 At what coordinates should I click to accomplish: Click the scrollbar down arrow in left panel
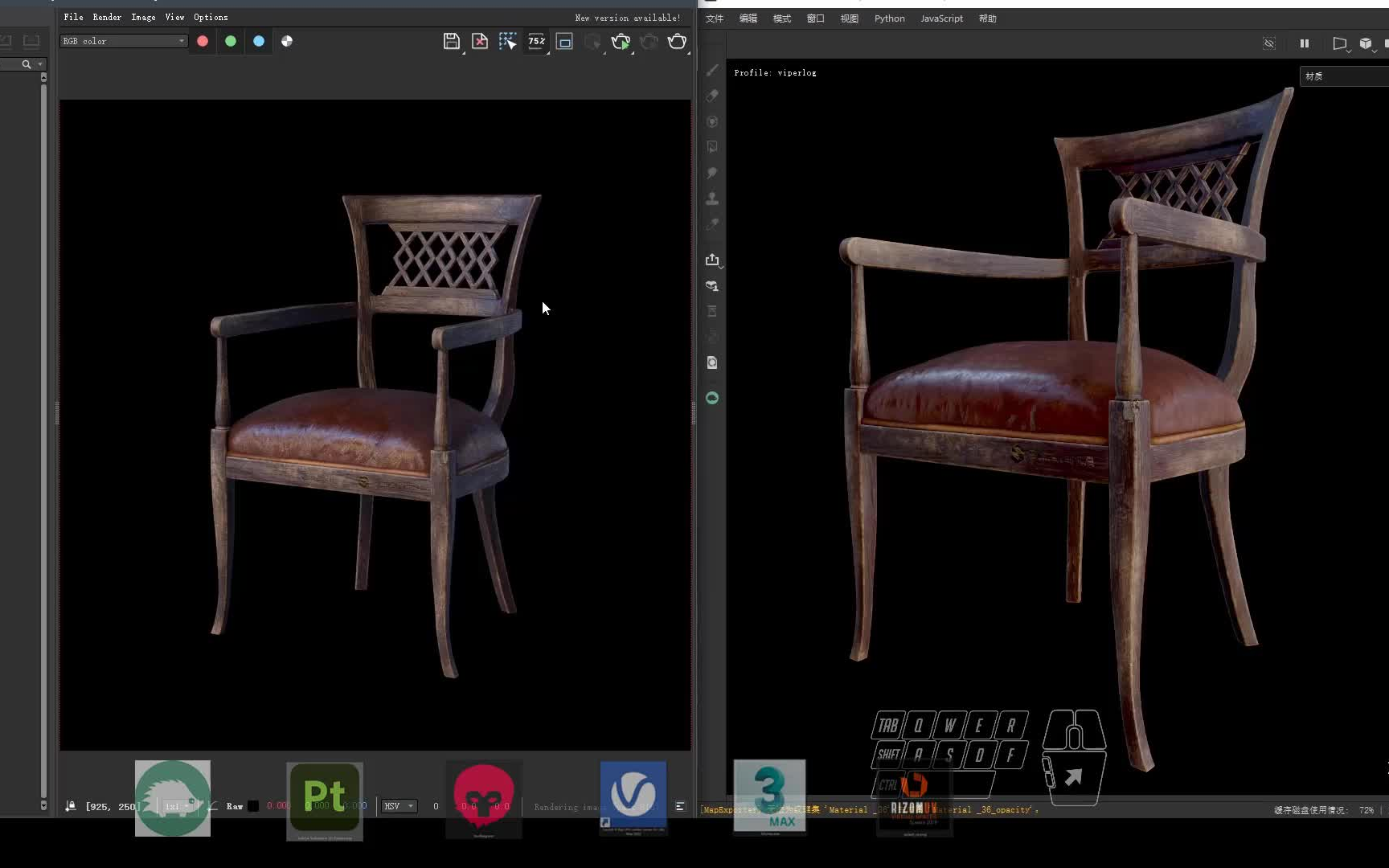pyautogui.click(x=43, y=805)
